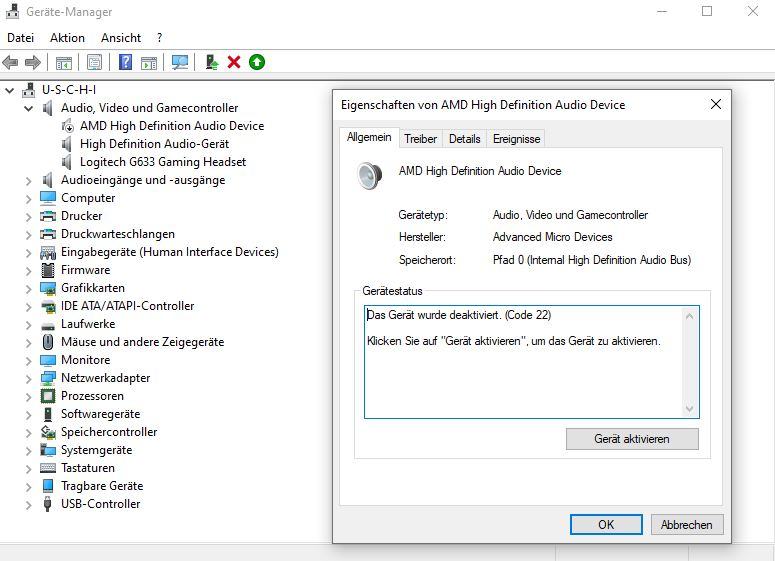The image size is (775, 561).
Task: Click the Gerätestatus scrollbar up arrow
Action: [x=690, y=316]
